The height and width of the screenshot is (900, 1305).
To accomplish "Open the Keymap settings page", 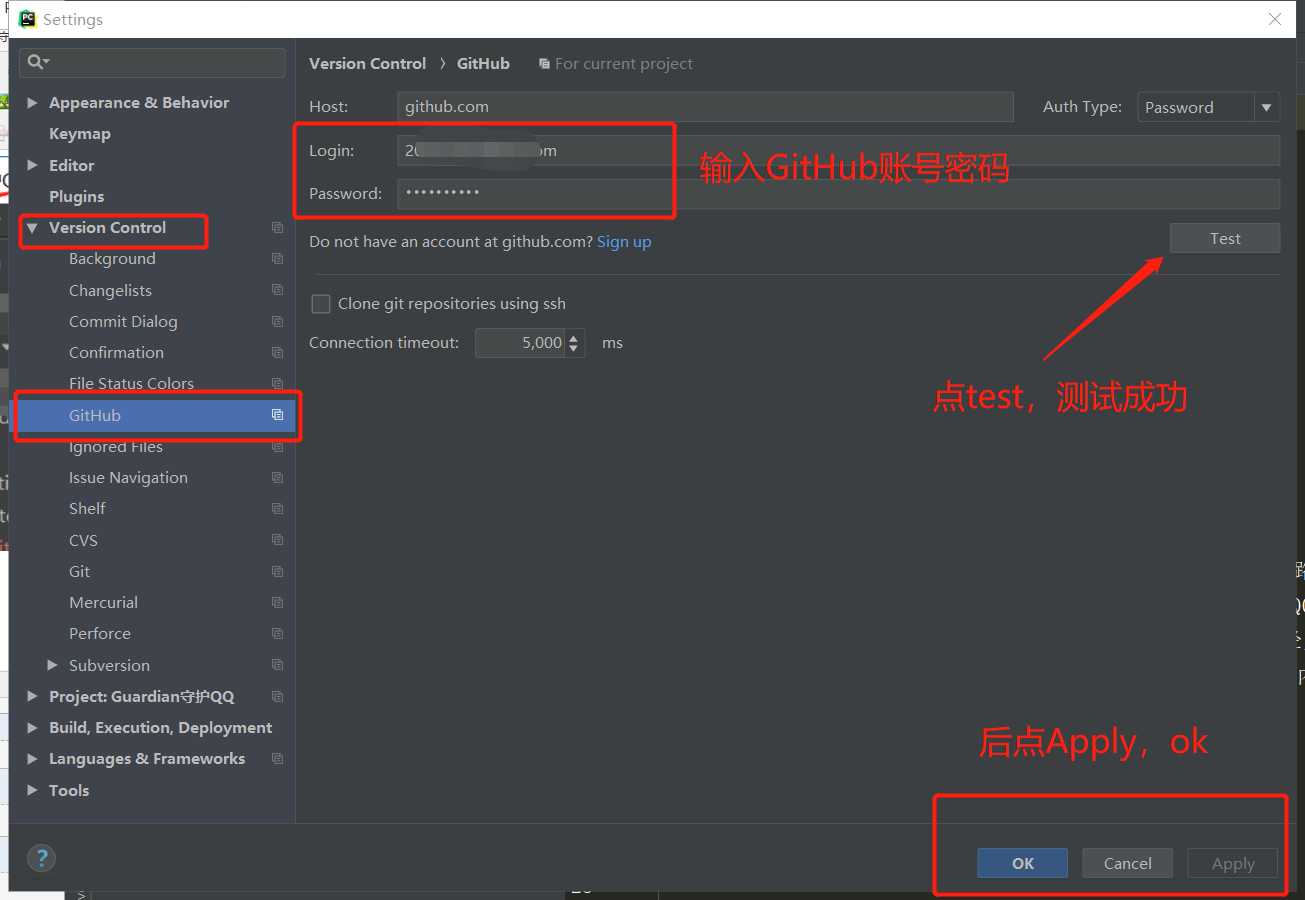I will pyautogui.click(x=80, y=134).
